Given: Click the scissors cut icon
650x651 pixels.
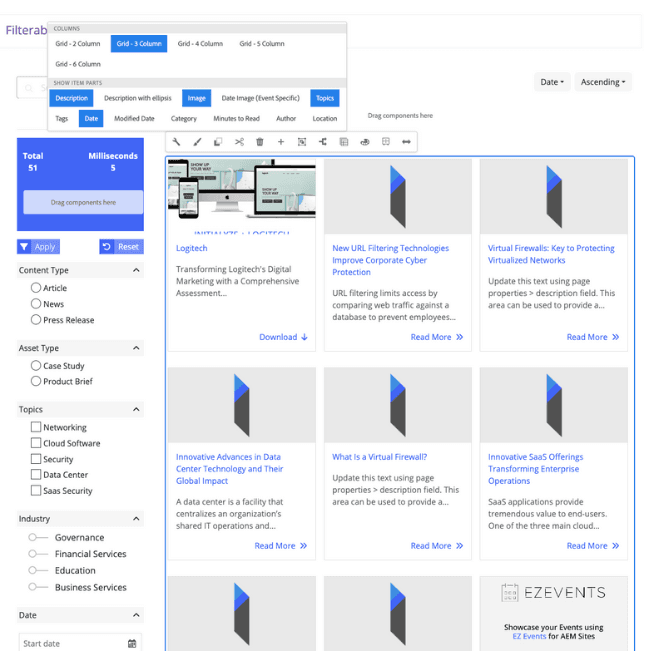Looking at the screenshot, I should 239,142.
